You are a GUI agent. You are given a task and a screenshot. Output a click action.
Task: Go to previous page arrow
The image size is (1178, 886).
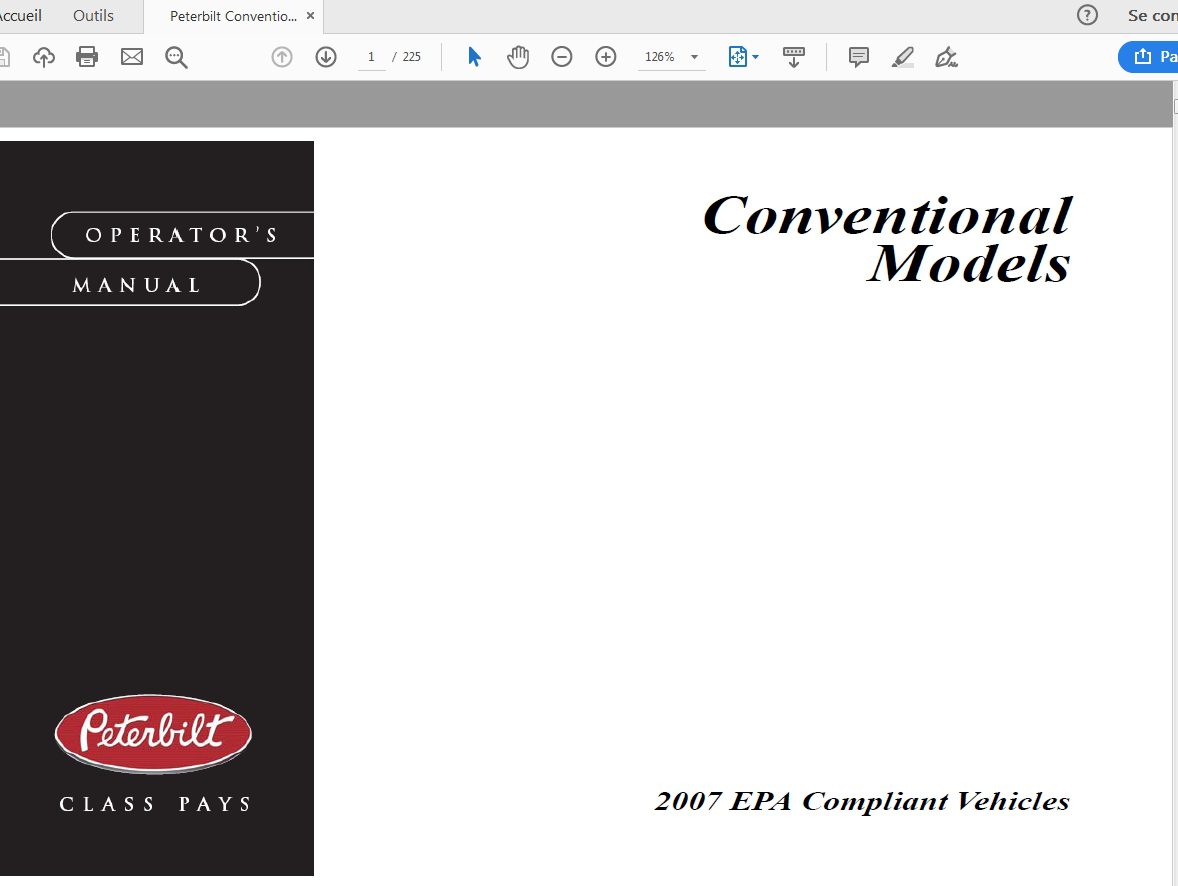click(282, 57)
